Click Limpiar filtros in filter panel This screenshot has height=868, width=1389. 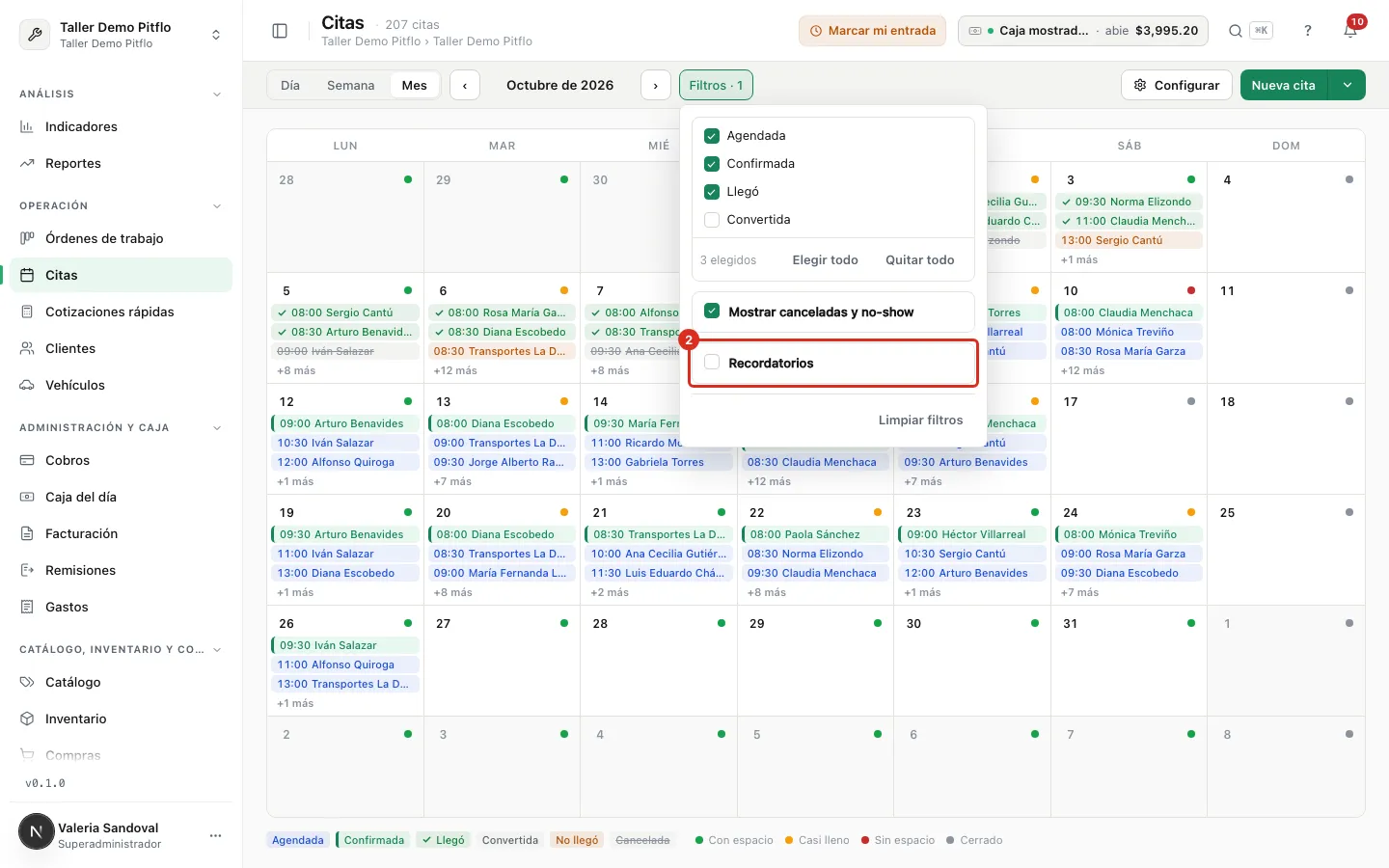click(920, 420)
